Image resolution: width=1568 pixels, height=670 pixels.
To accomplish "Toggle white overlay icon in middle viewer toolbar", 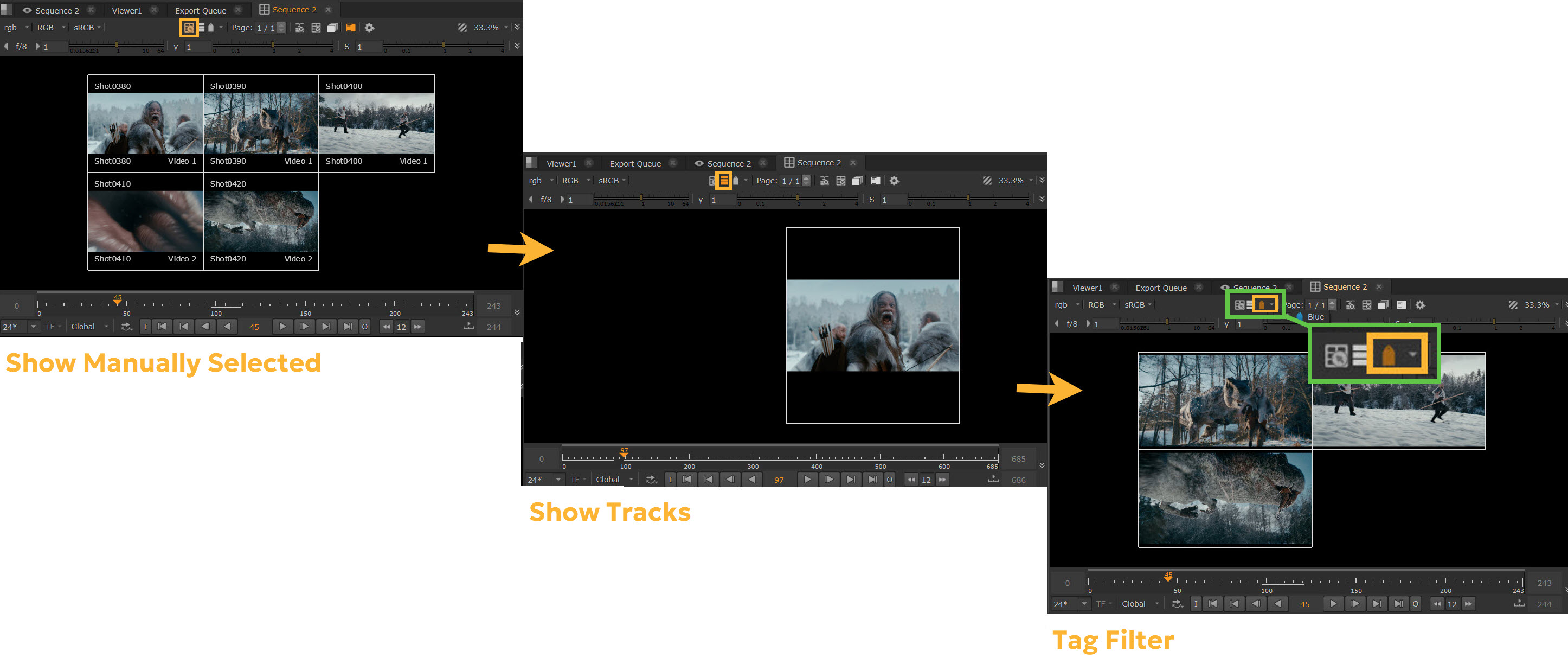I will point(875,180).
